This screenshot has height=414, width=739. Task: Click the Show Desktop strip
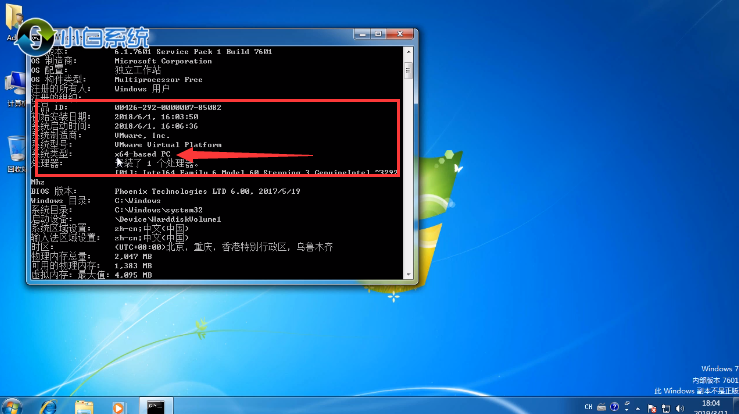tap(735, 405)
